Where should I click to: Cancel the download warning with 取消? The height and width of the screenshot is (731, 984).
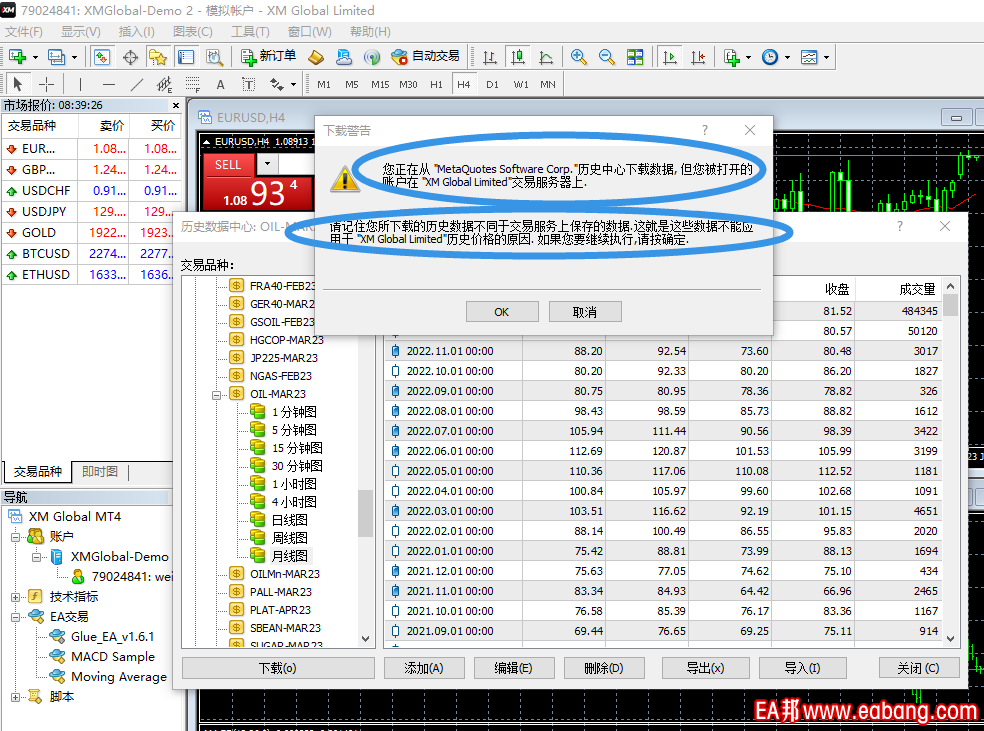(585, 312)
